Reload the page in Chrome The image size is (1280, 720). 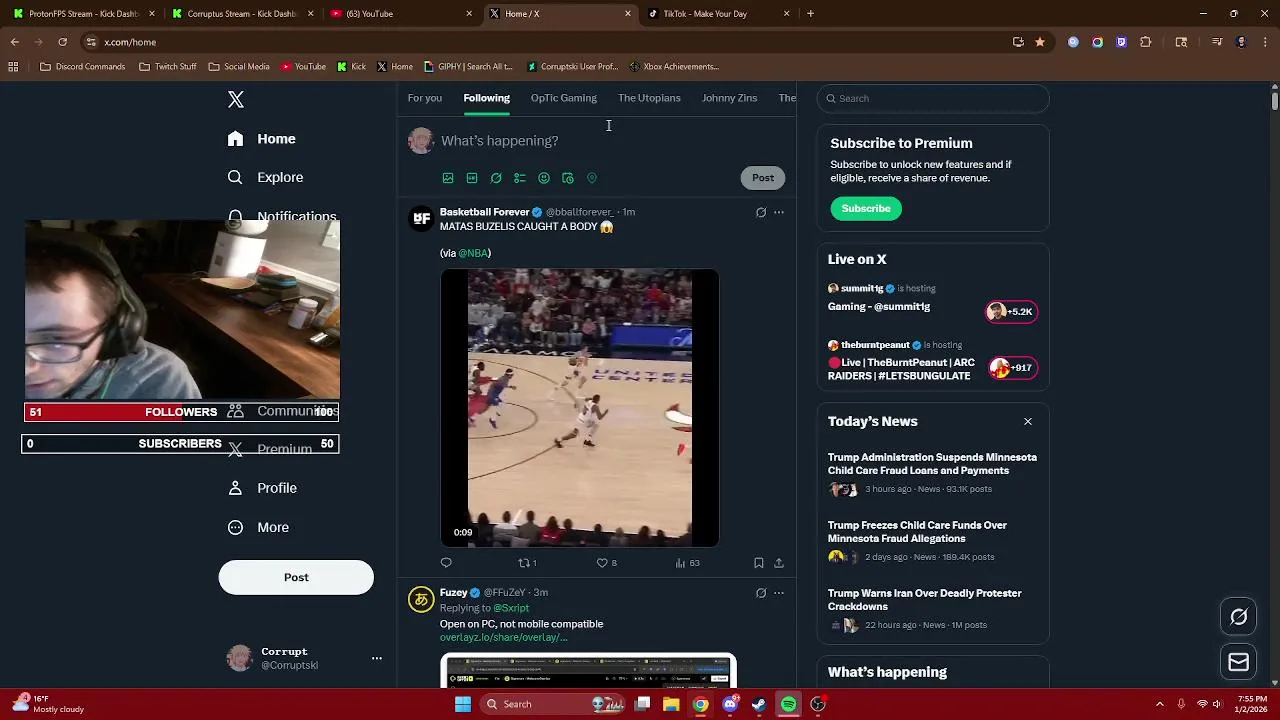click(x=62, y=42)
